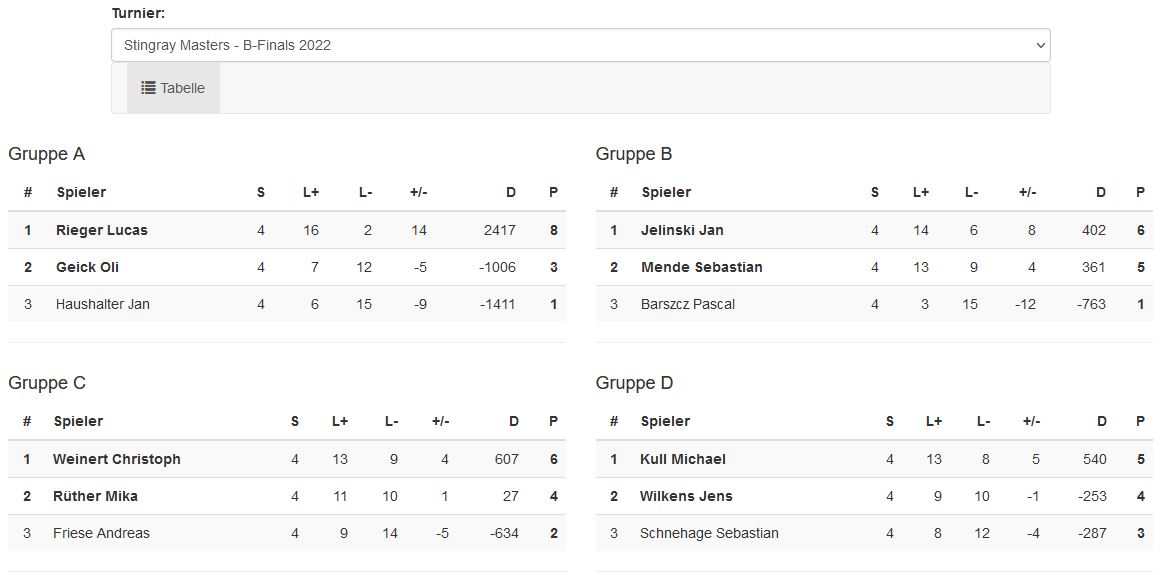This screenshot has height=575, width=1165.
Task: Select Weinert Christoph in Gruppe C
Action: point(117,459)
